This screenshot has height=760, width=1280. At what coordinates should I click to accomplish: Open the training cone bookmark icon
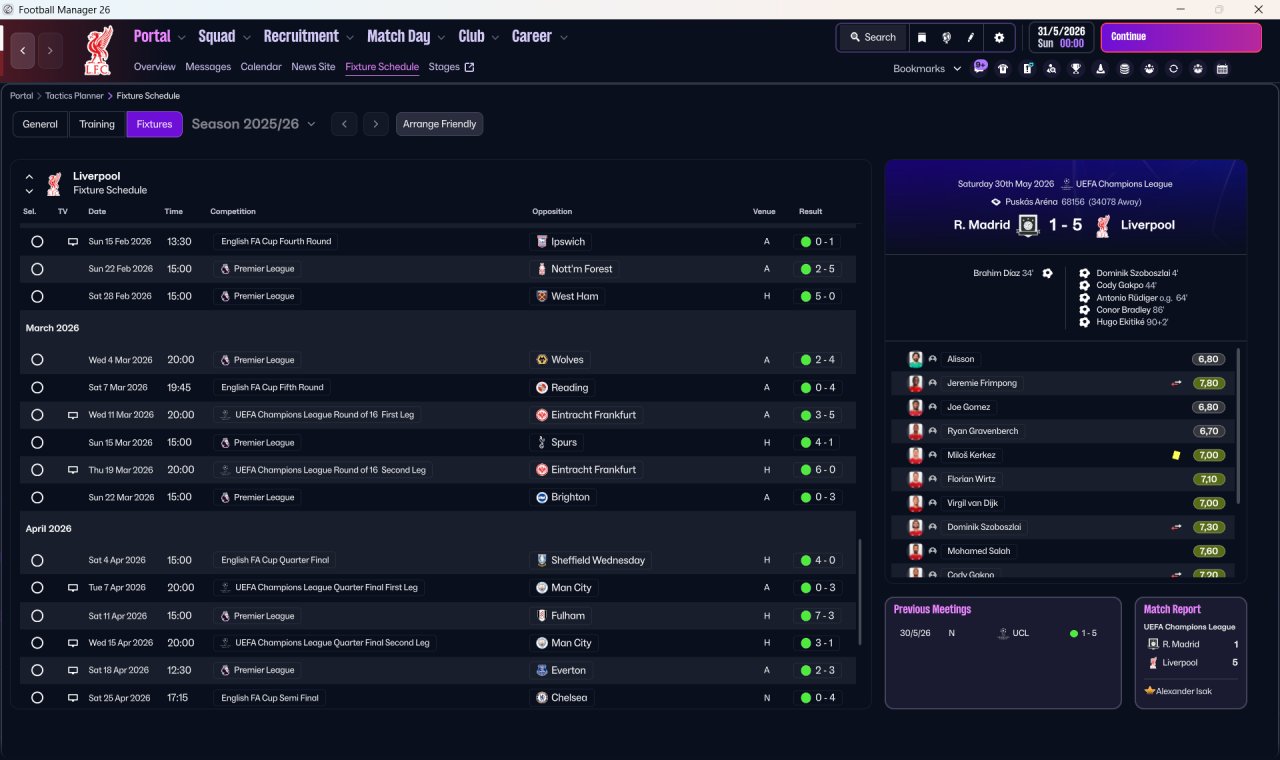(1101, 69)
